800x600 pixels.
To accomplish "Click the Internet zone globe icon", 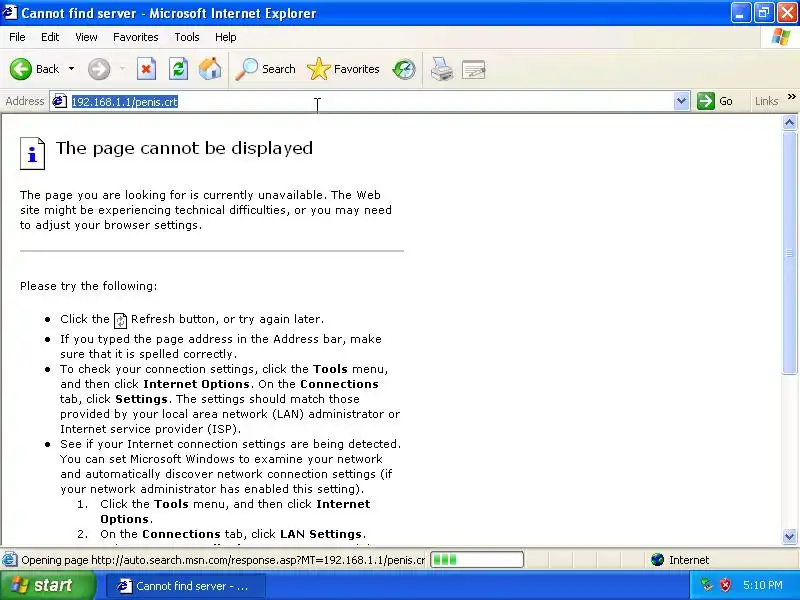I will 657,560.
